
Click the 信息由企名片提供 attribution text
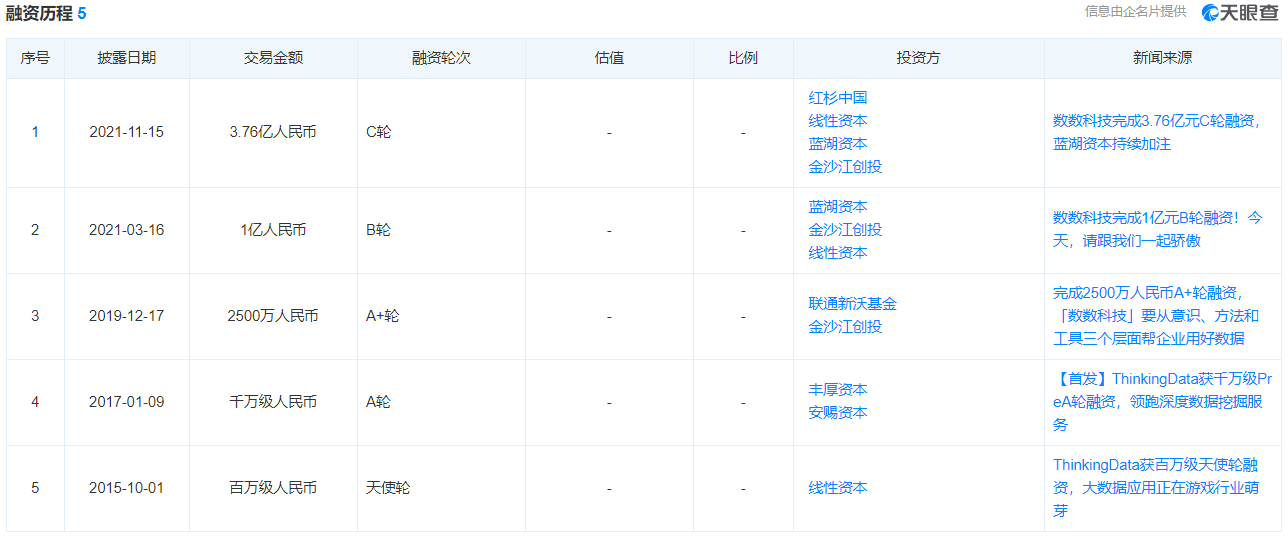click(1136, 11)
